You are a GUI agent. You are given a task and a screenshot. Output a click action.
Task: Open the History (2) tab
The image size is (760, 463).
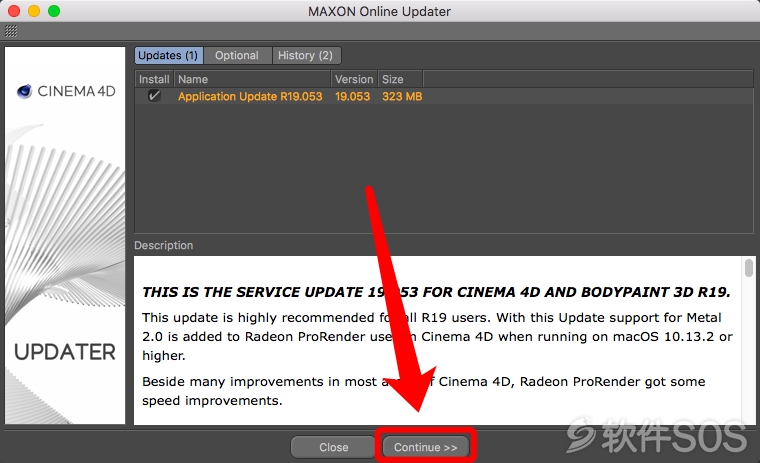coord(306,55)
